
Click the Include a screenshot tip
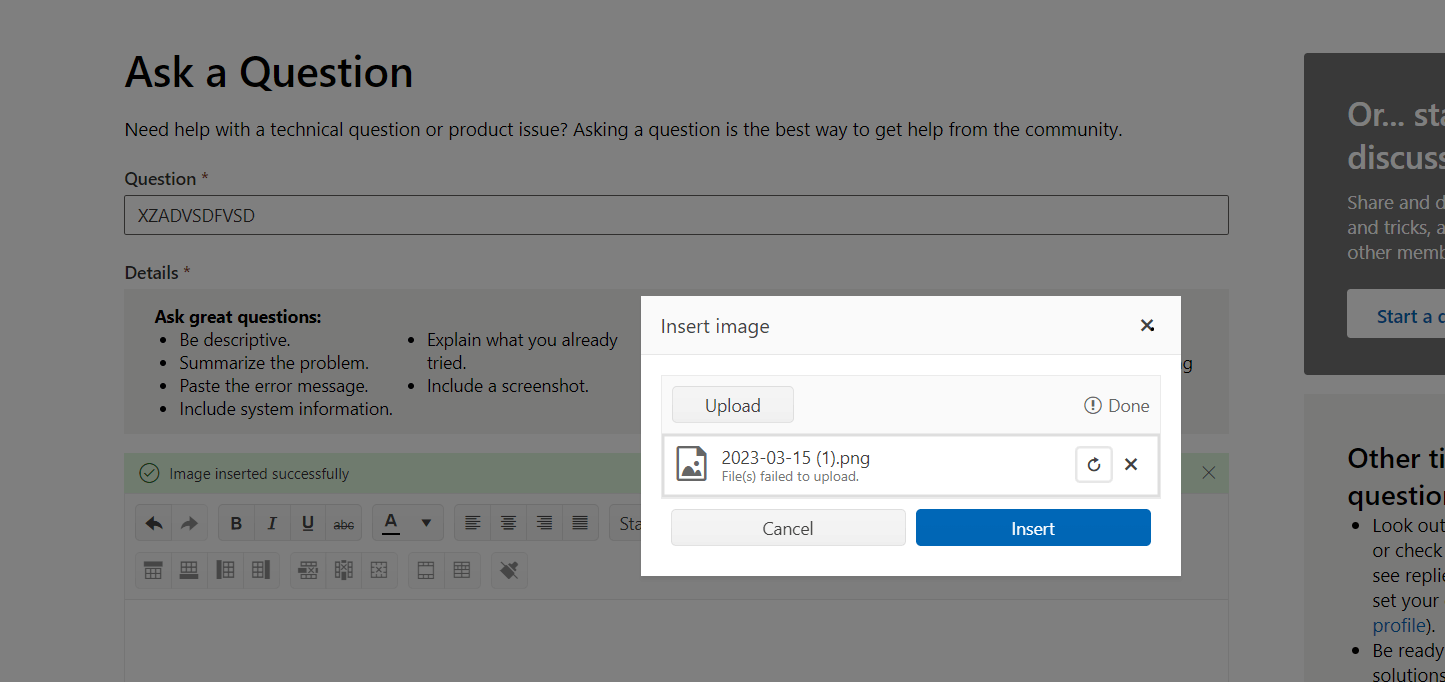(508, 386)
